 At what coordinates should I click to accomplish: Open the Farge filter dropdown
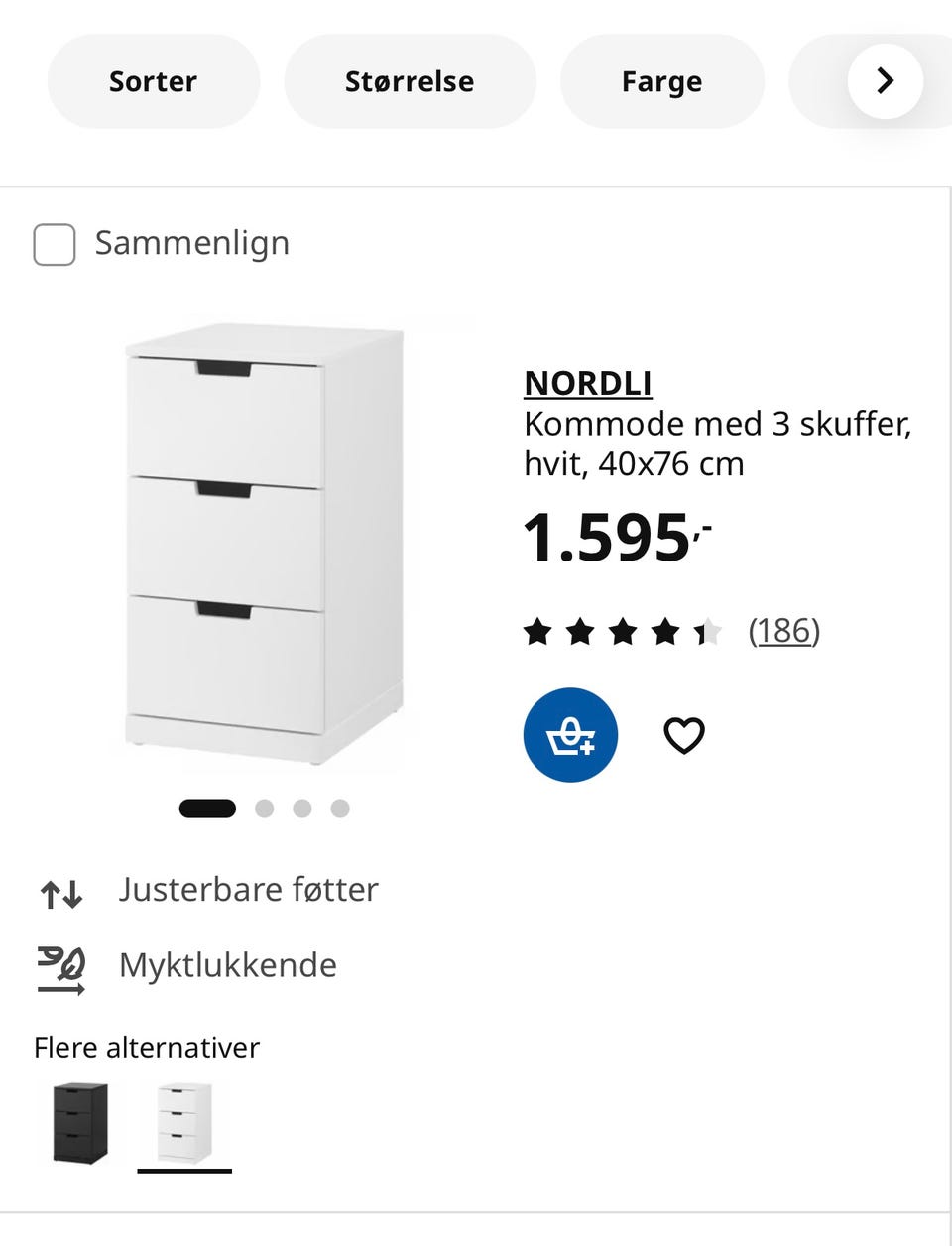pyautogui.click(x=661, y=81)
